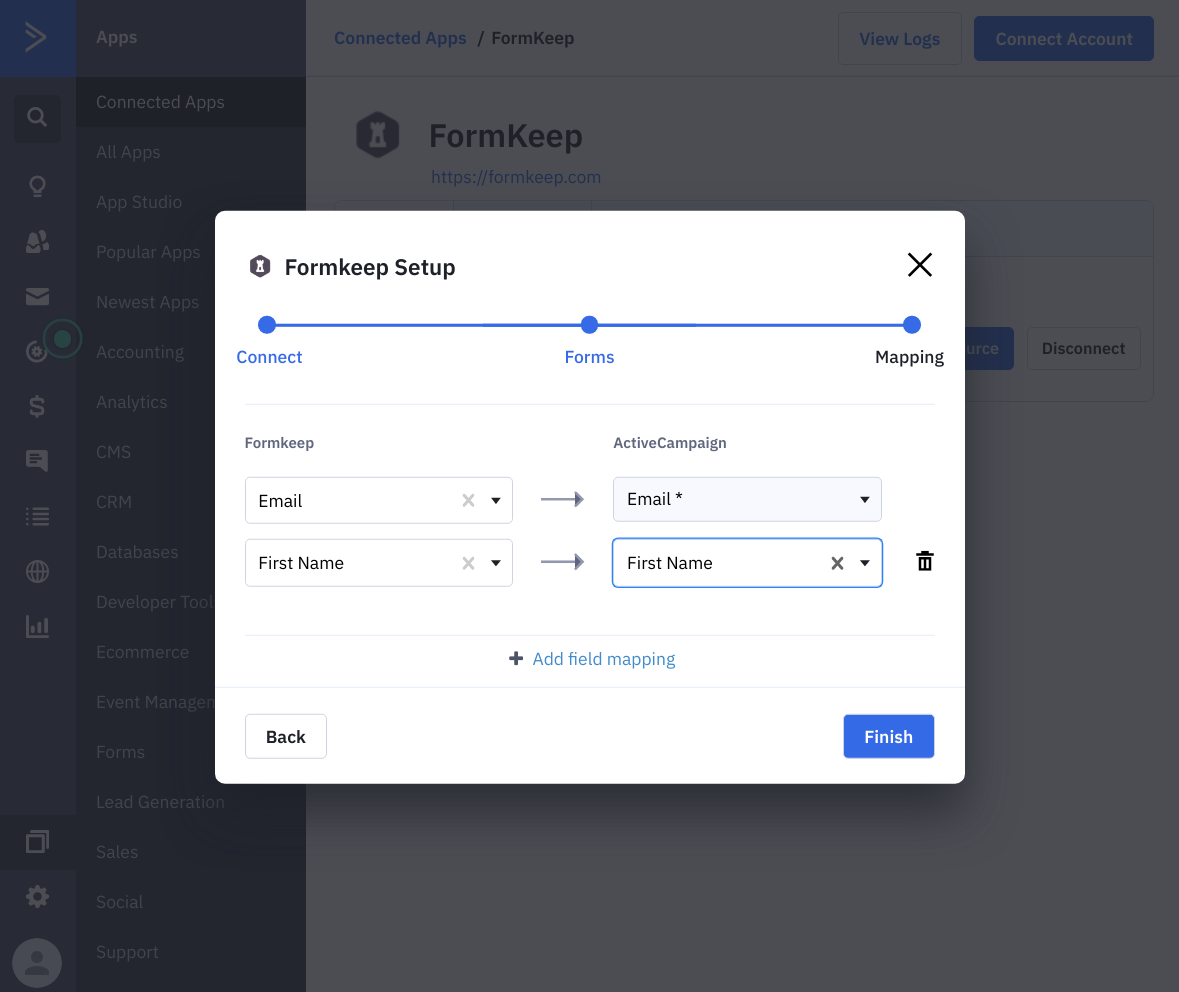
Task: Click the Back button
Action: click(x=286, y=736)
